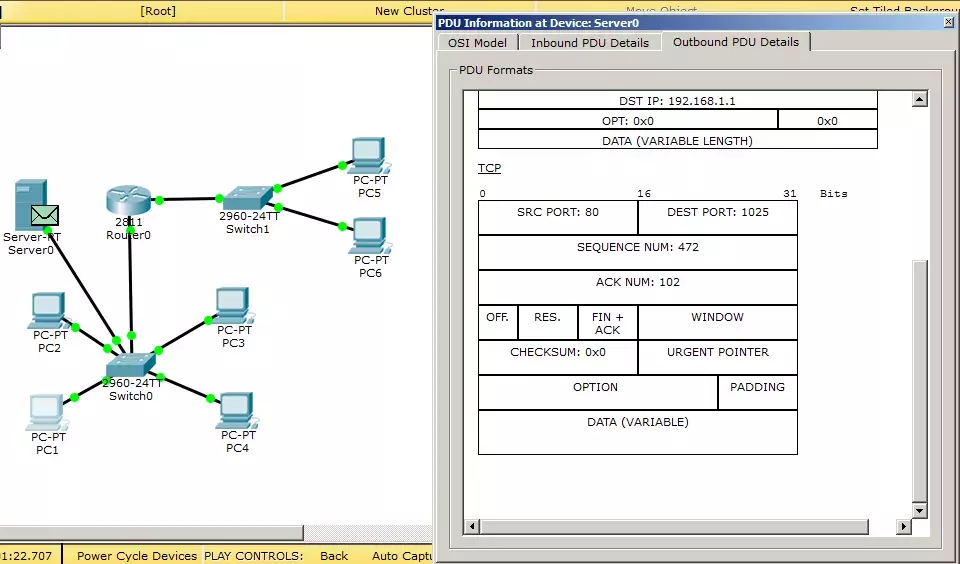Click the URGENT POINTER field

718,358
